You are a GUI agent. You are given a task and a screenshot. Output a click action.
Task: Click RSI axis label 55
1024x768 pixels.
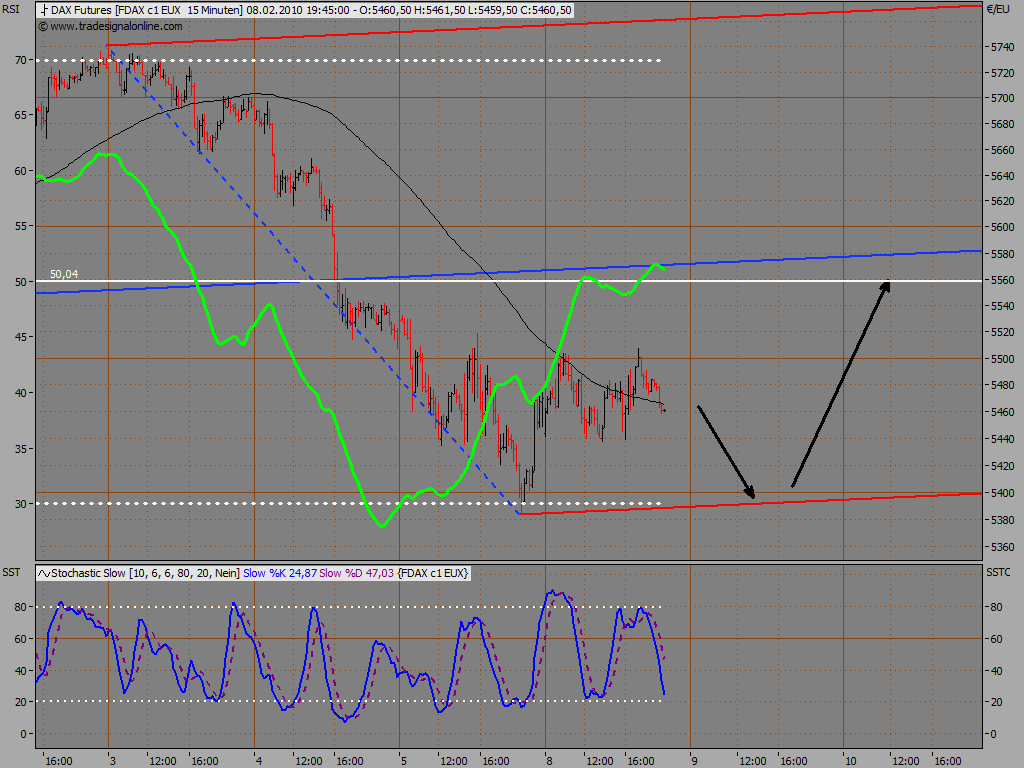pos(21,226)
